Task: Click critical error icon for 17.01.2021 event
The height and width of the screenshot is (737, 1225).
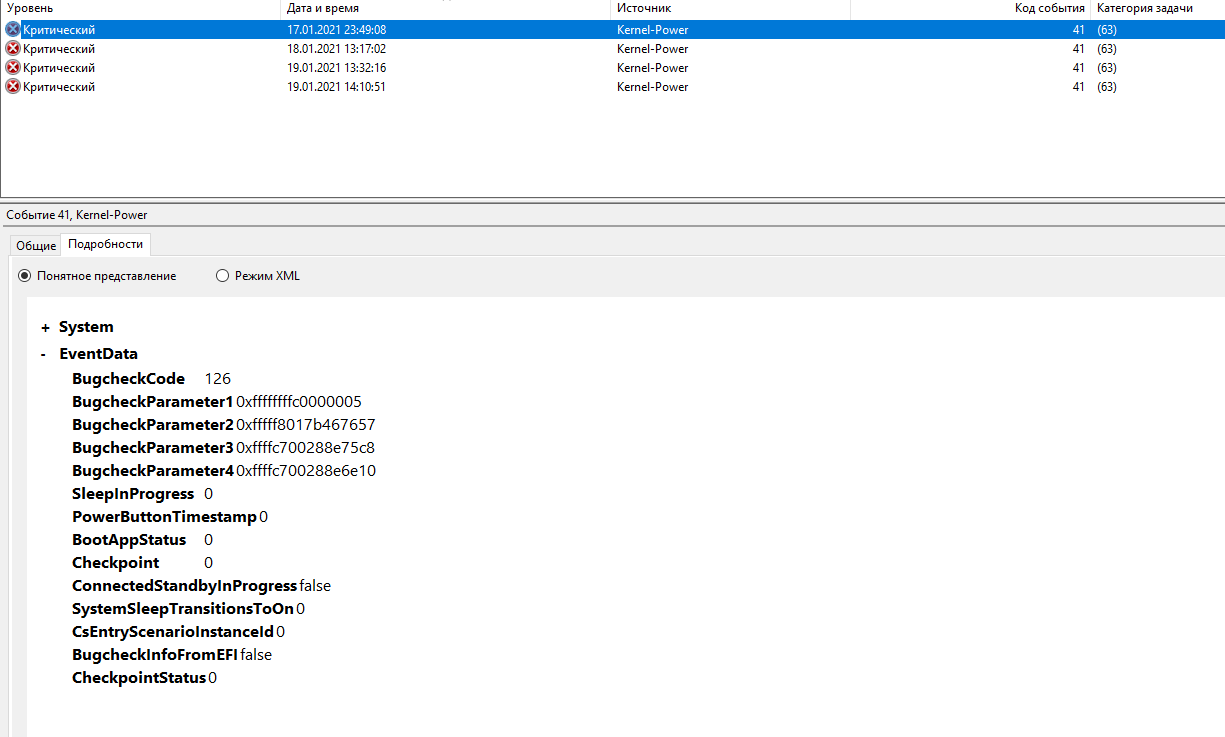Action: point(13,30)
